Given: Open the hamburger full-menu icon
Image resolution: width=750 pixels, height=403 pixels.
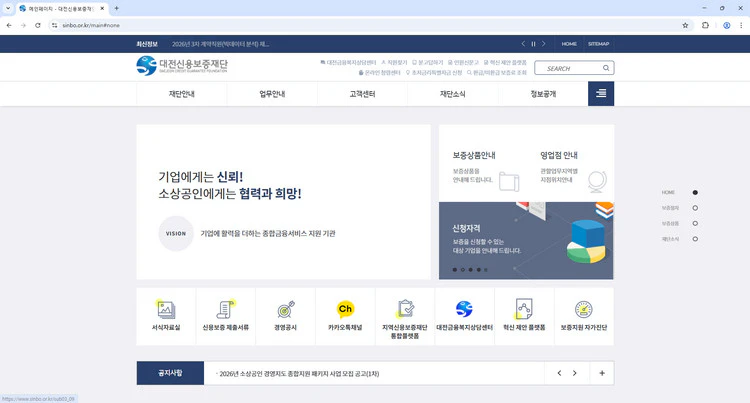Looking at the screenshot, I should [x=601, y=94].
